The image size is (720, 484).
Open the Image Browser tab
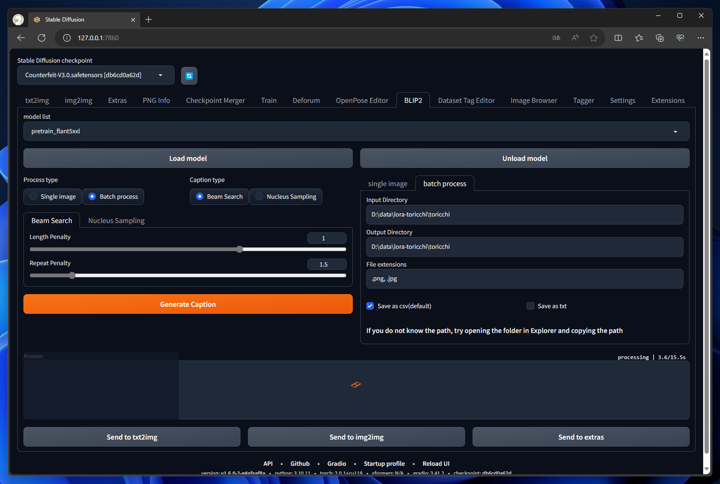tap(534, 100)
